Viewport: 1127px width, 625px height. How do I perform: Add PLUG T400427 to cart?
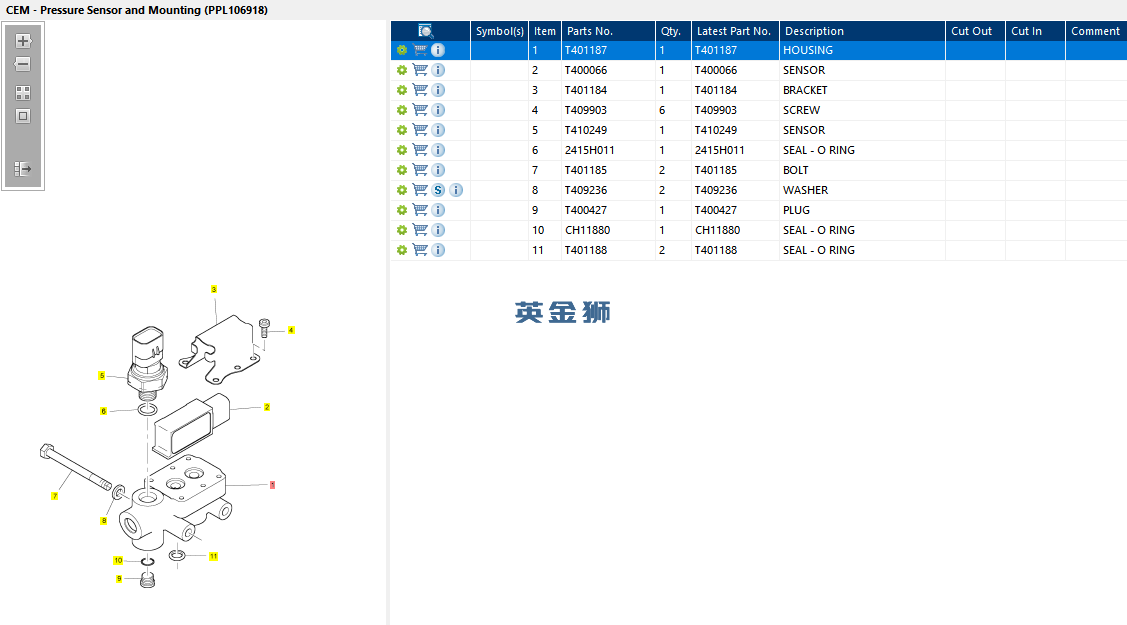420,210
